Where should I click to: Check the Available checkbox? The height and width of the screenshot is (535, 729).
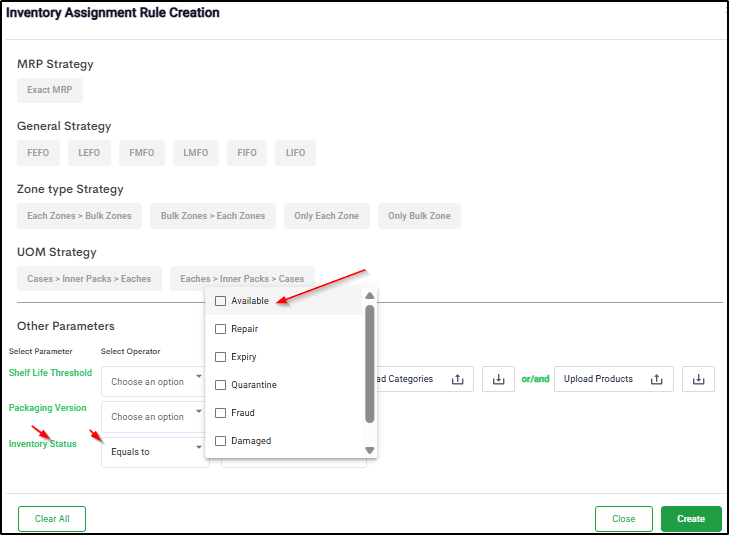pyautogui.click(x=221, y=301)
